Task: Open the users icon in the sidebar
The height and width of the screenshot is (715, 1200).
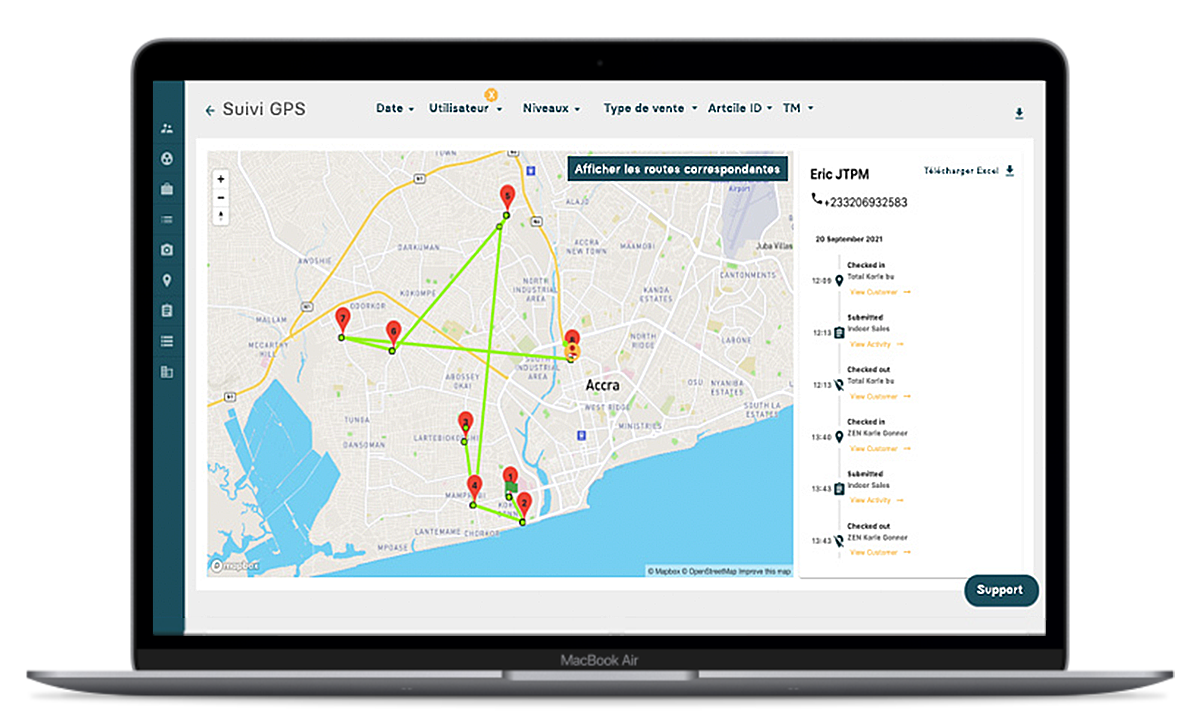Action: [x=167, y=128]
